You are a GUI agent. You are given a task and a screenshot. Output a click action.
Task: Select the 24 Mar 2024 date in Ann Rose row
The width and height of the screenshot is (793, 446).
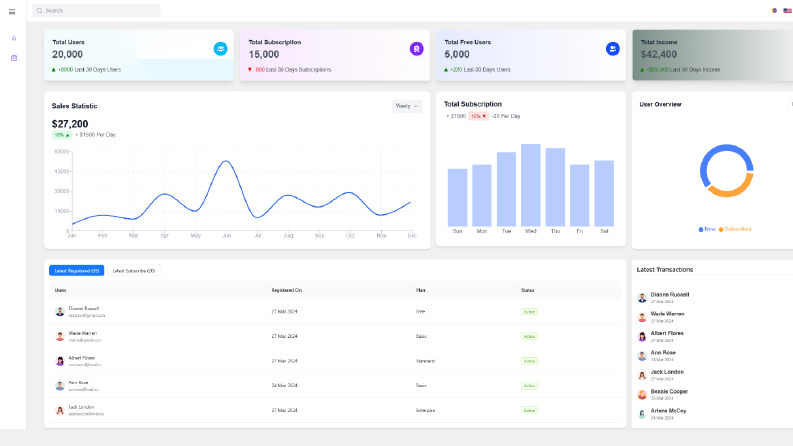click(x=284, y=385)
